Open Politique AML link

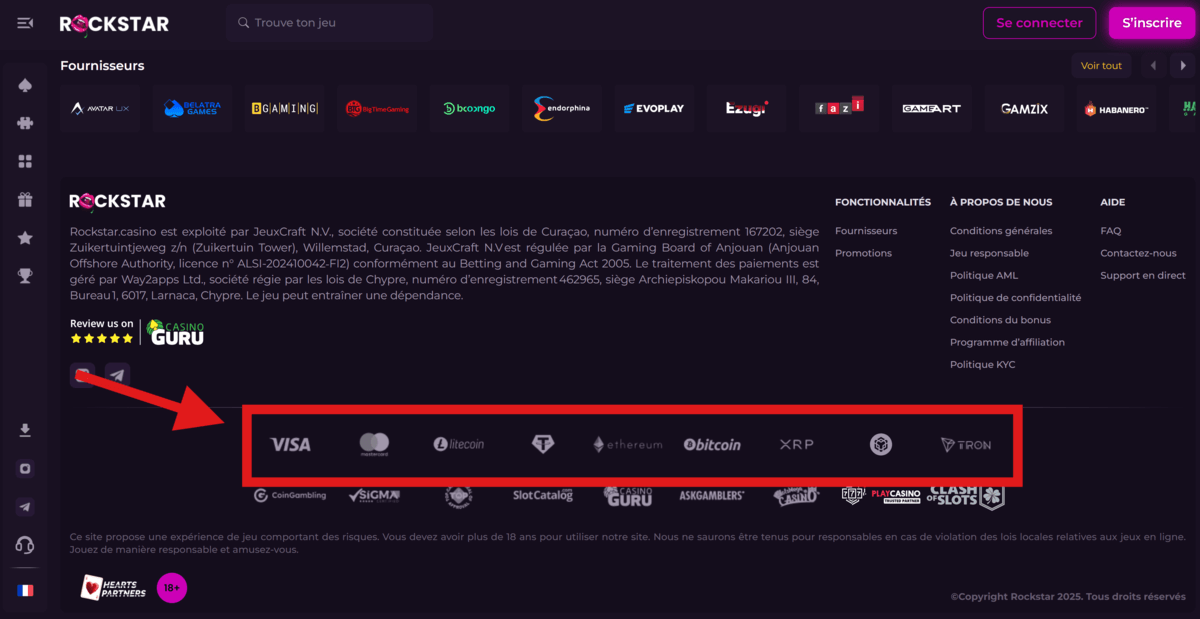984,275
